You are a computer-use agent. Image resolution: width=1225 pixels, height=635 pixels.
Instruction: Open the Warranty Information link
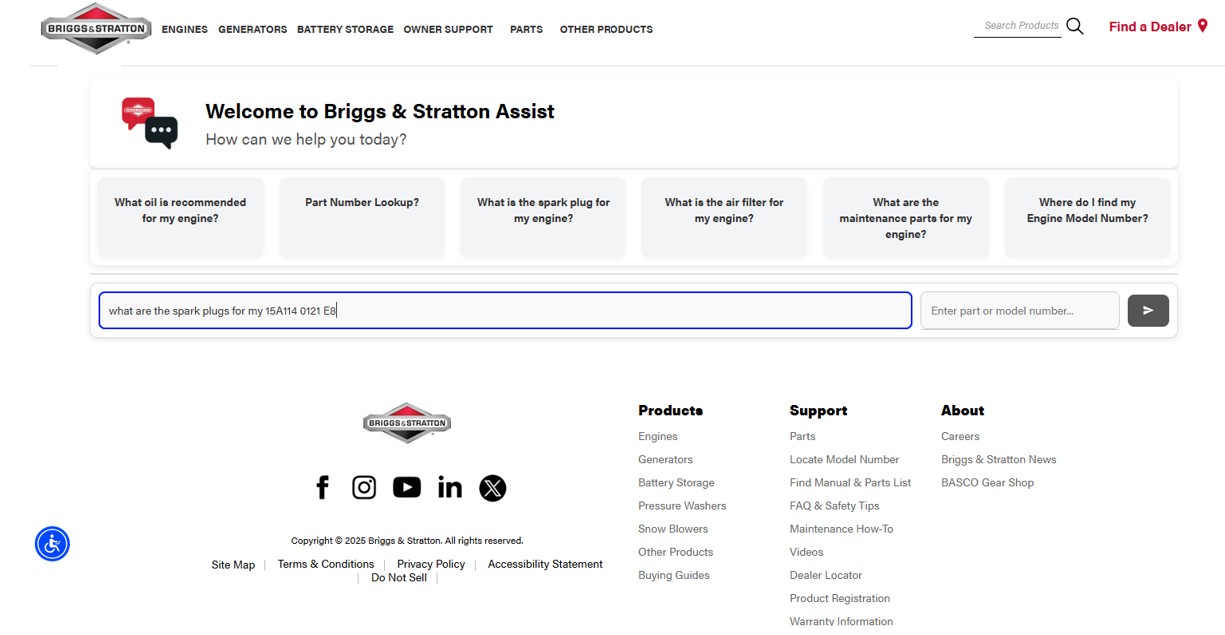(x=841, y=621)
